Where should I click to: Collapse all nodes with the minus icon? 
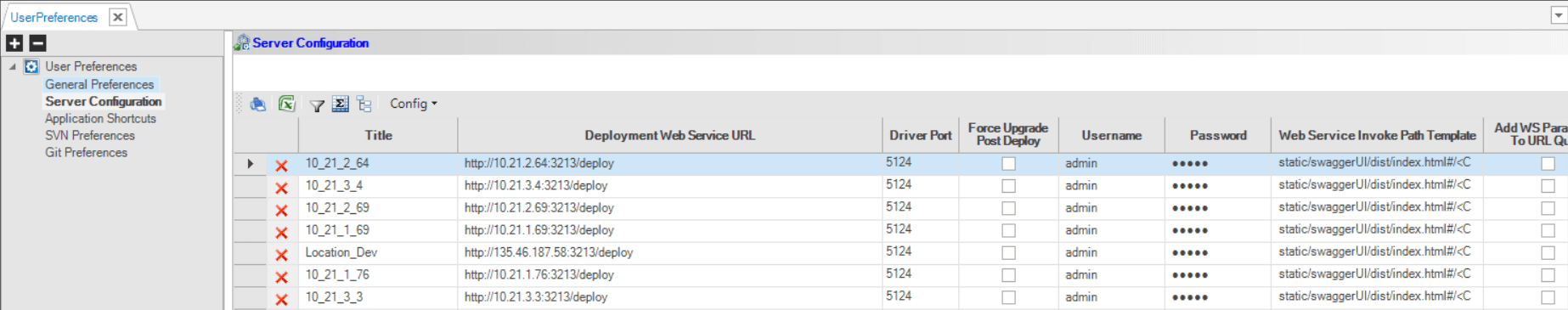(37, 43)
